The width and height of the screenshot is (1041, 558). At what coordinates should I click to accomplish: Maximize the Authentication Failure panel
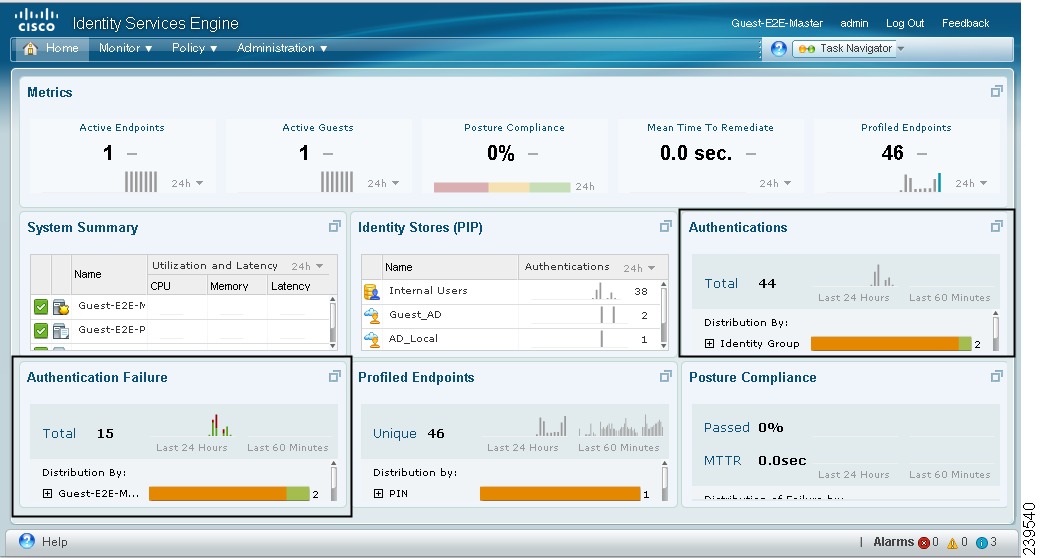[x=335, y=377]
